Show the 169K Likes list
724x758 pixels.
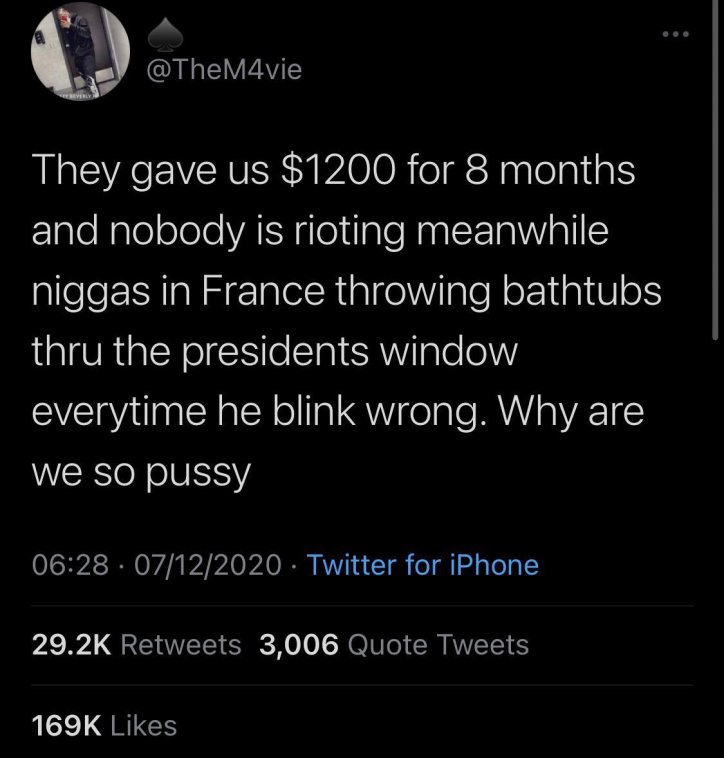[104, 725]
